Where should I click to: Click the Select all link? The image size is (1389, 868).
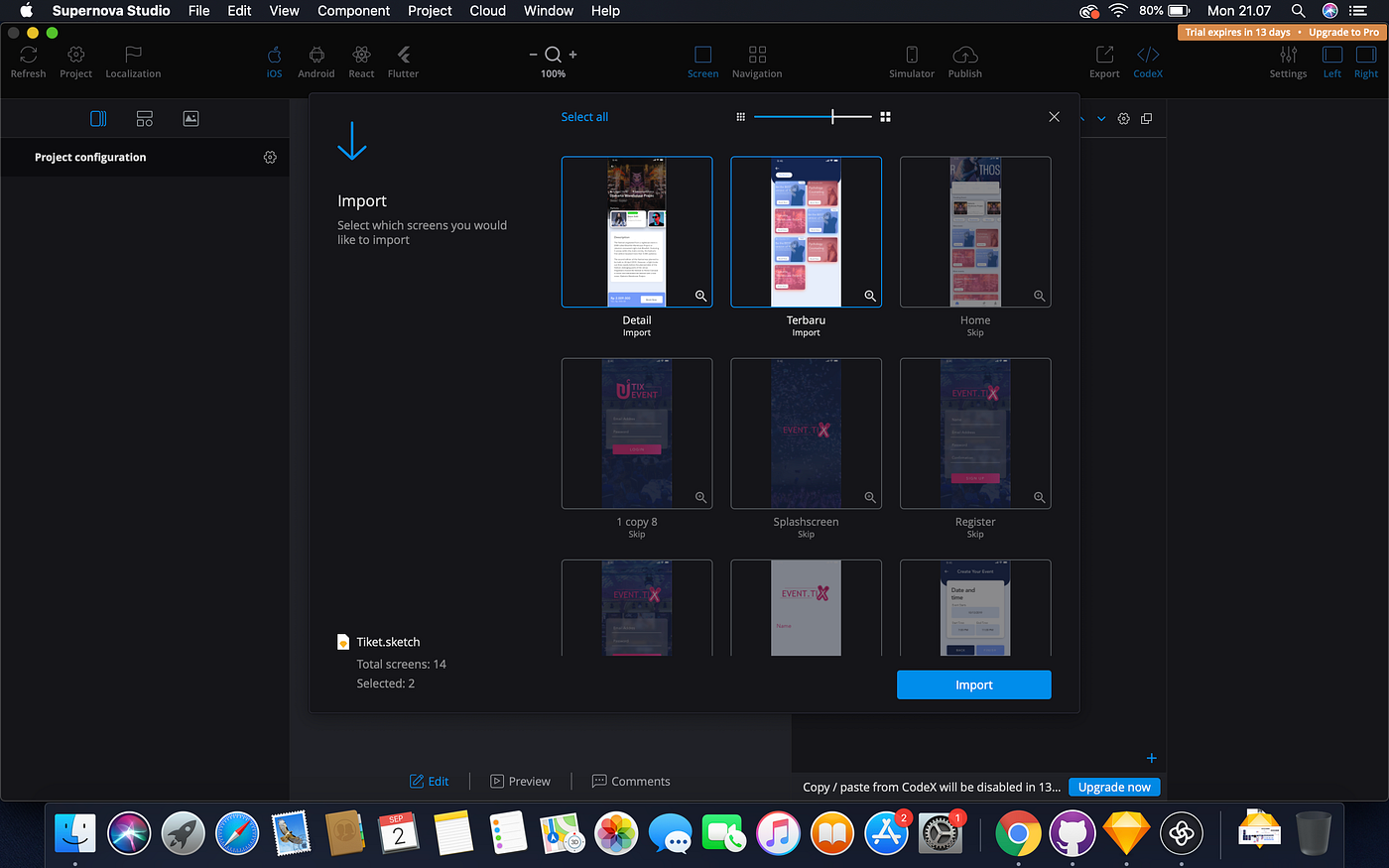point(584,116)
